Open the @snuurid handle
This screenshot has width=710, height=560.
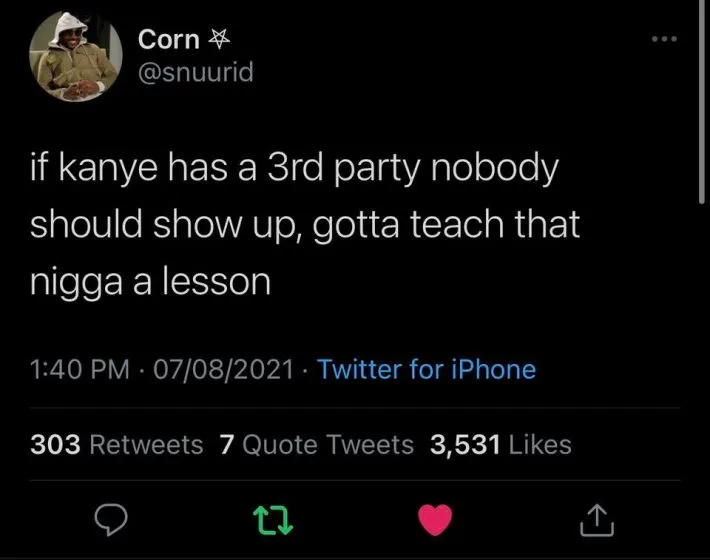[196, 72]
